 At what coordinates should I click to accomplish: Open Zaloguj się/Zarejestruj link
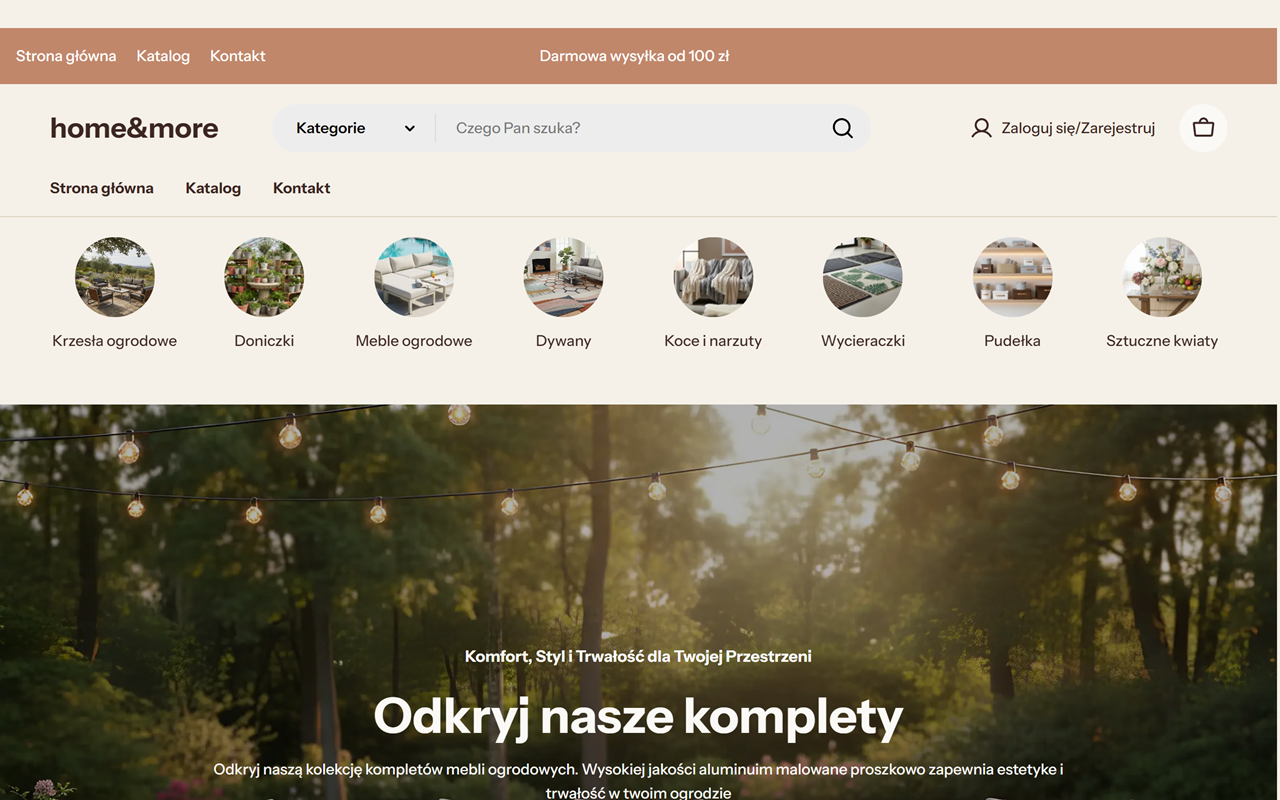point(1078,128)
